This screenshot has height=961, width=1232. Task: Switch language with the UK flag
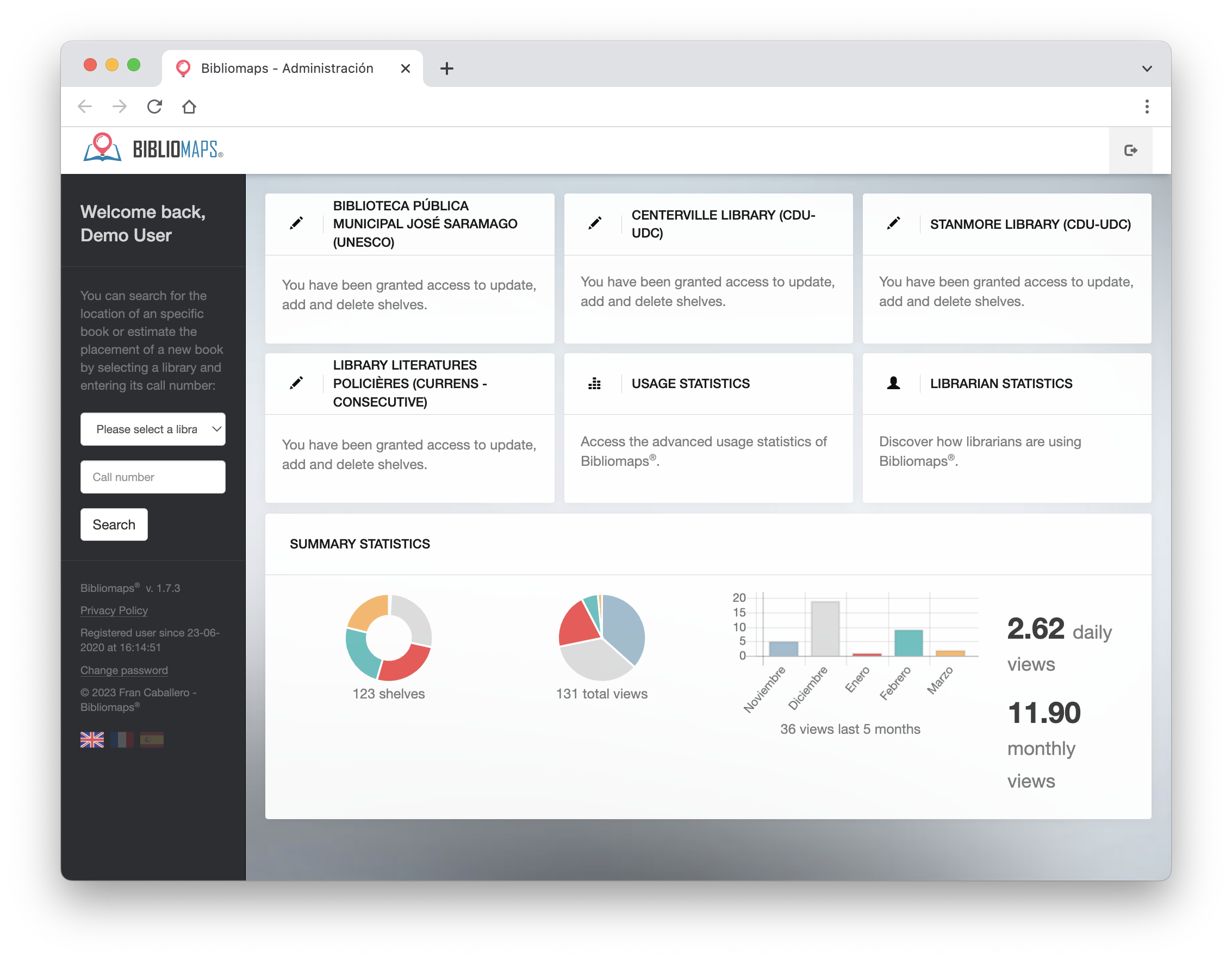[x=92, y=739]
